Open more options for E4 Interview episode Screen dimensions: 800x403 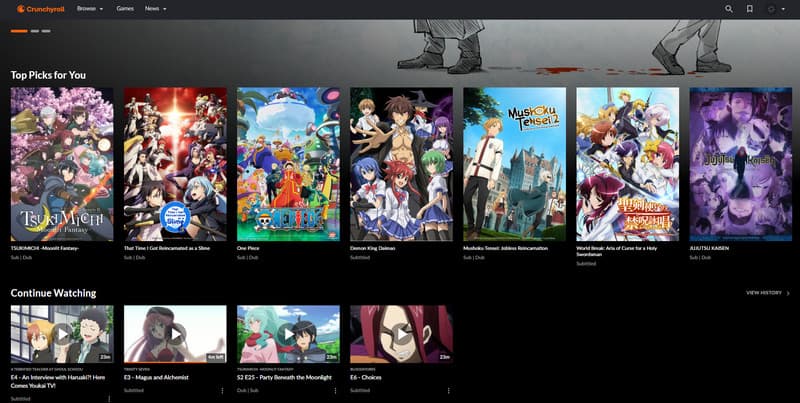(109, 398)
